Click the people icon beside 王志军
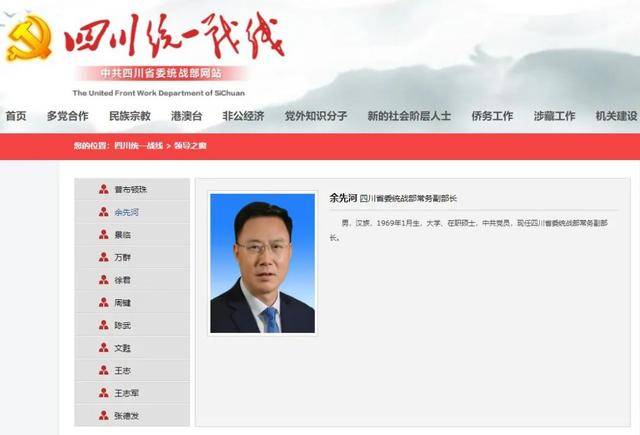This screenshot has height=435, width=640. point(104,393)
